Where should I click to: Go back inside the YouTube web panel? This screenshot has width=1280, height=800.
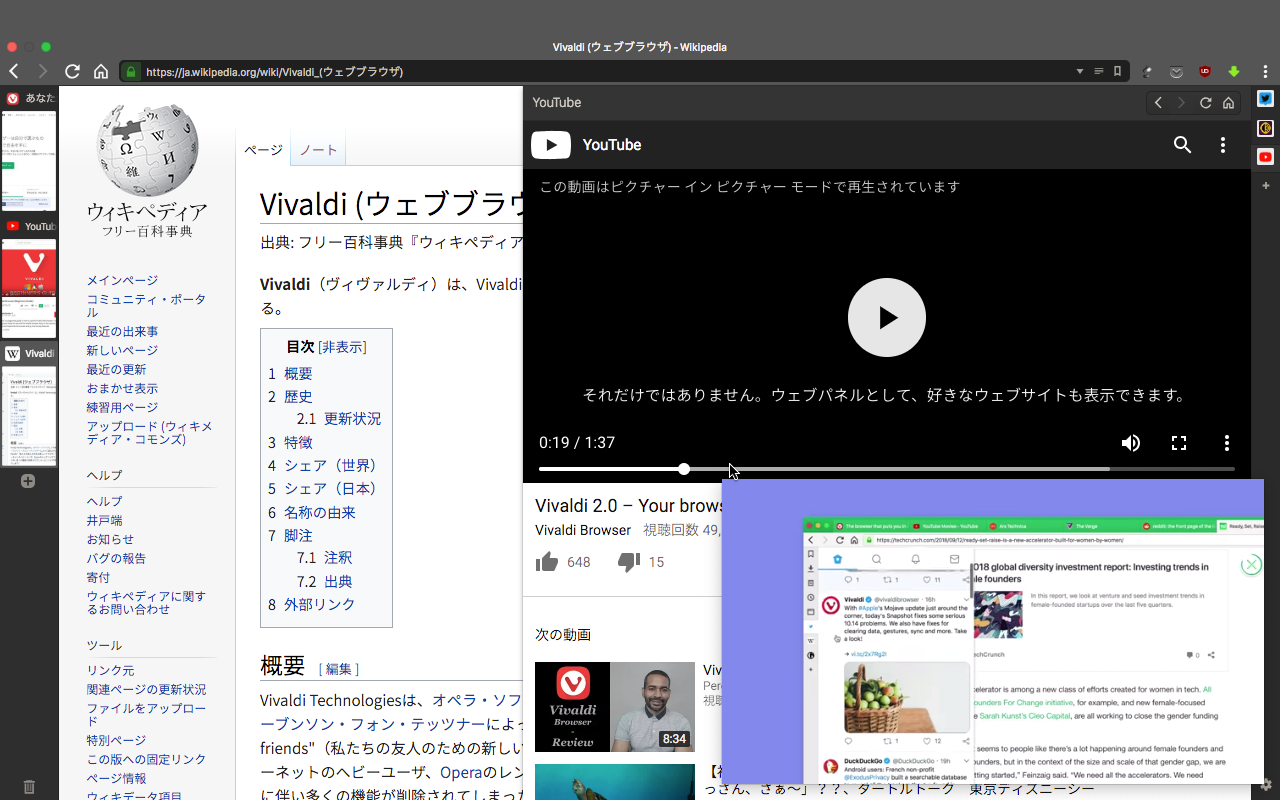coord(1158,103)
